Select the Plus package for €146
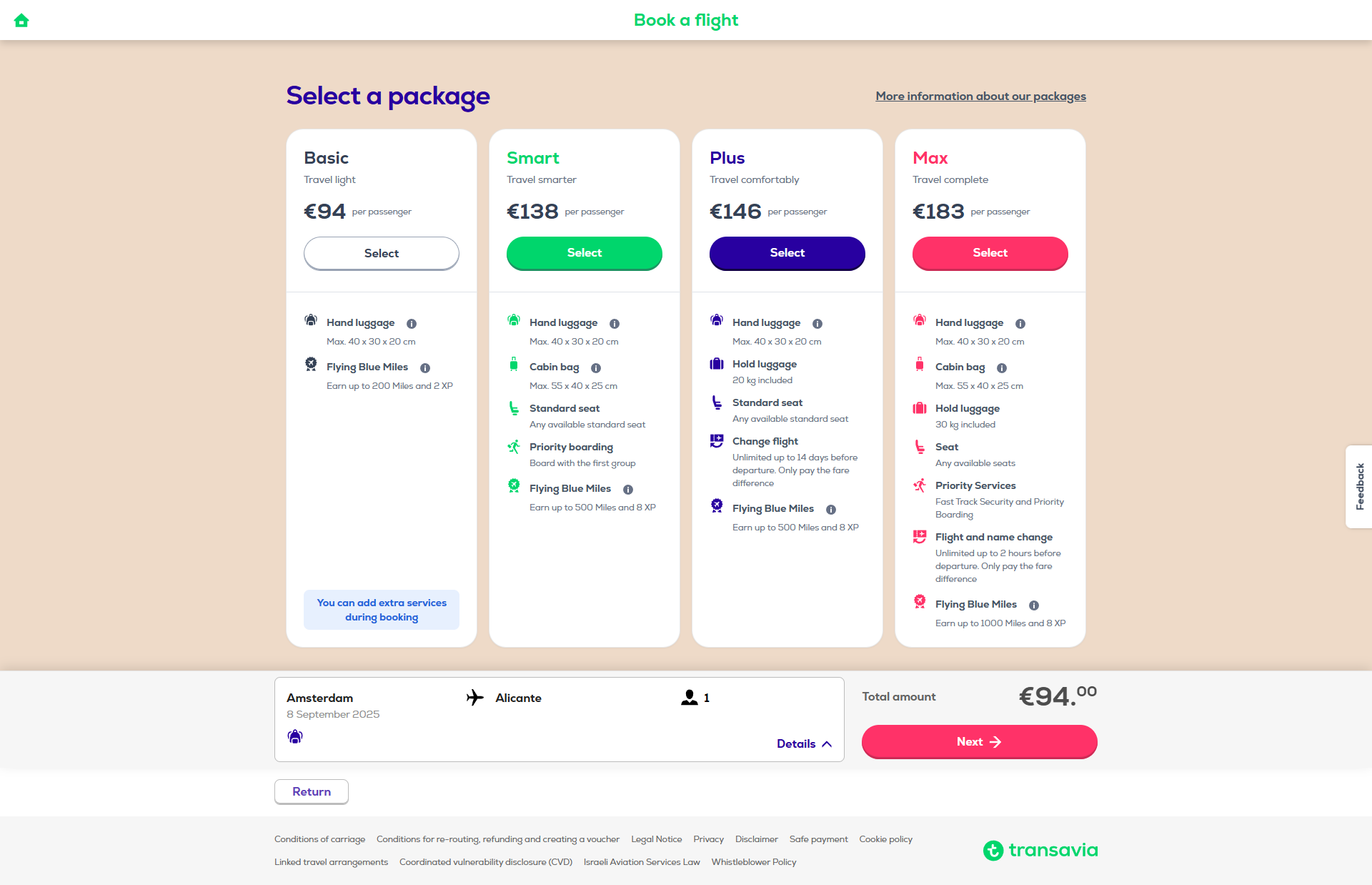This screenshot has height=885, width=1372. click(x=787, y=253)
